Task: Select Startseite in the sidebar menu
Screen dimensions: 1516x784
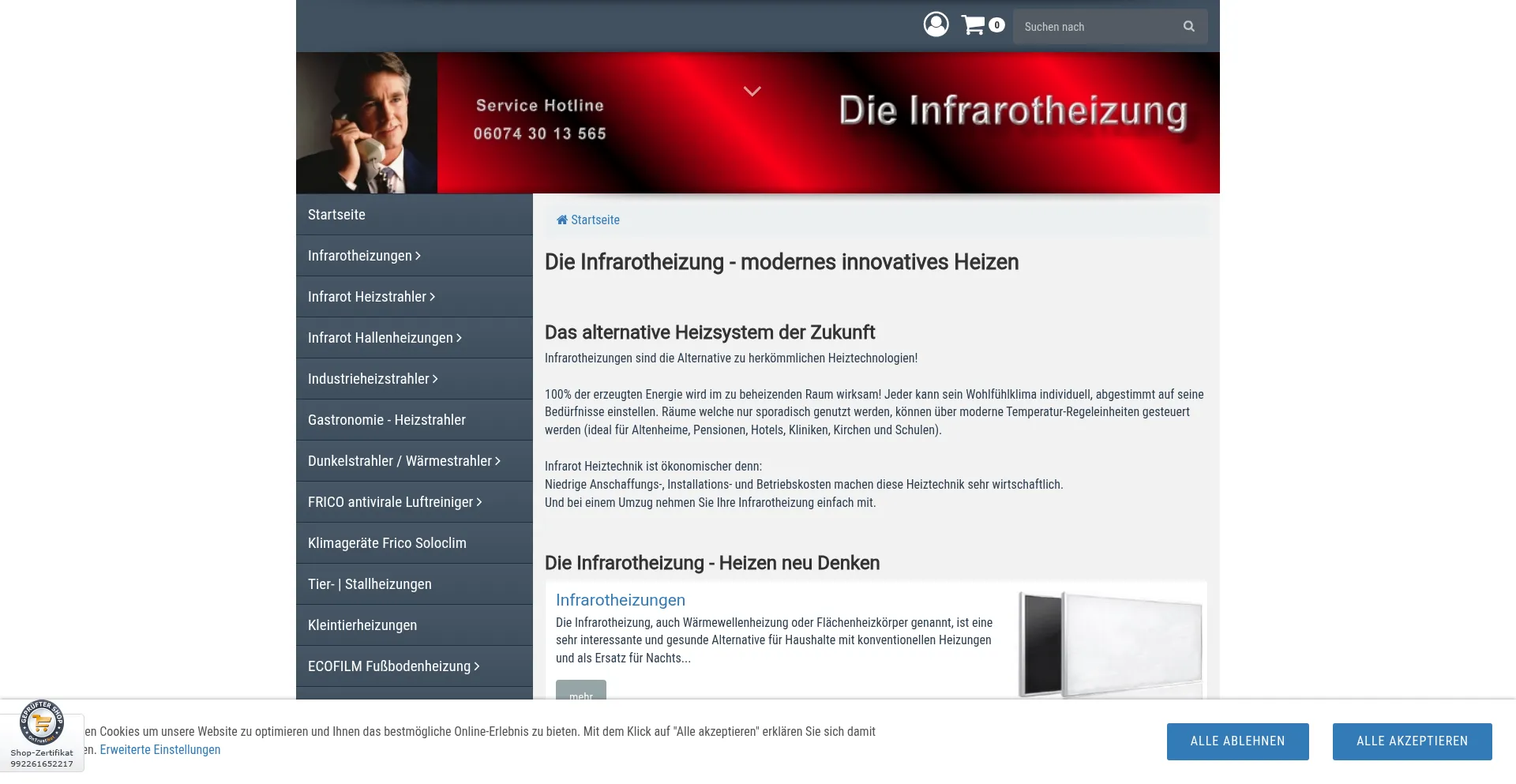Action: pyautogui.click(x=336, y=214)
